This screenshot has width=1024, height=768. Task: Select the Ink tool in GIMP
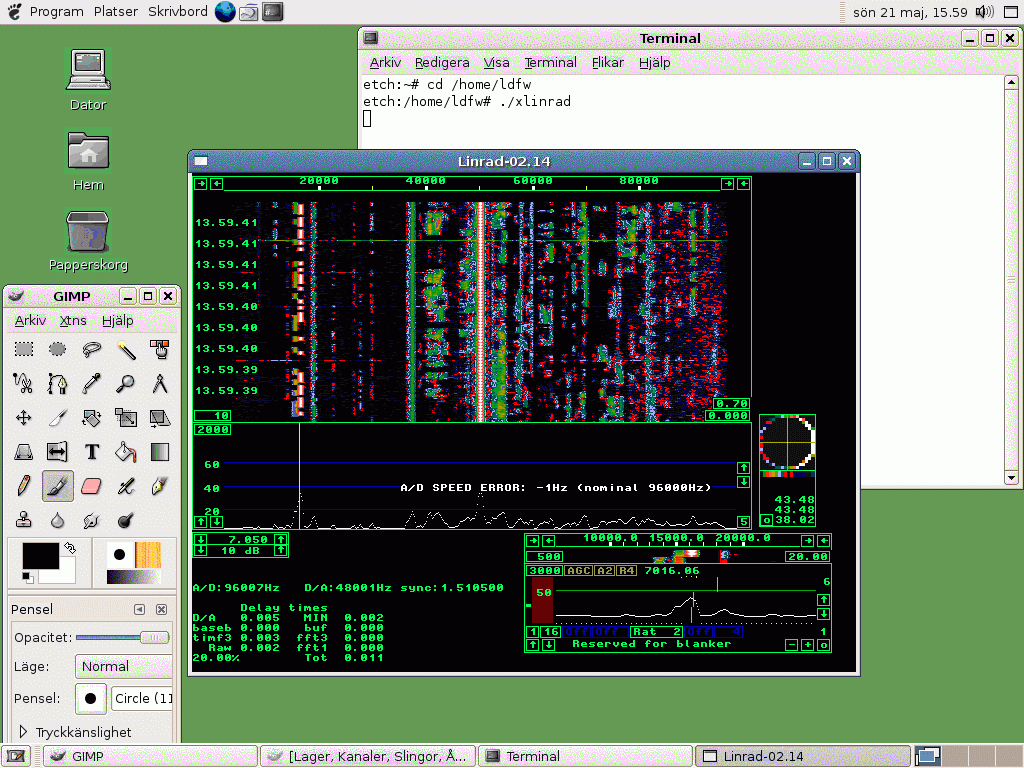(x=159, y=486)
